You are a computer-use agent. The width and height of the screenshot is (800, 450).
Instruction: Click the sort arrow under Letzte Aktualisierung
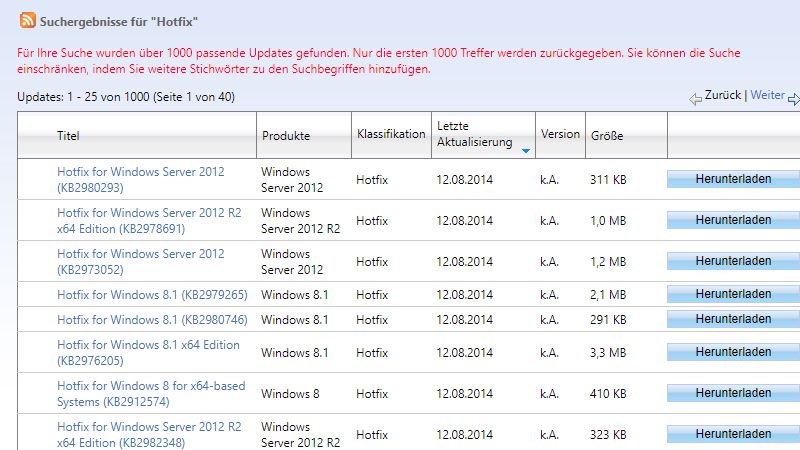point(526,151)
